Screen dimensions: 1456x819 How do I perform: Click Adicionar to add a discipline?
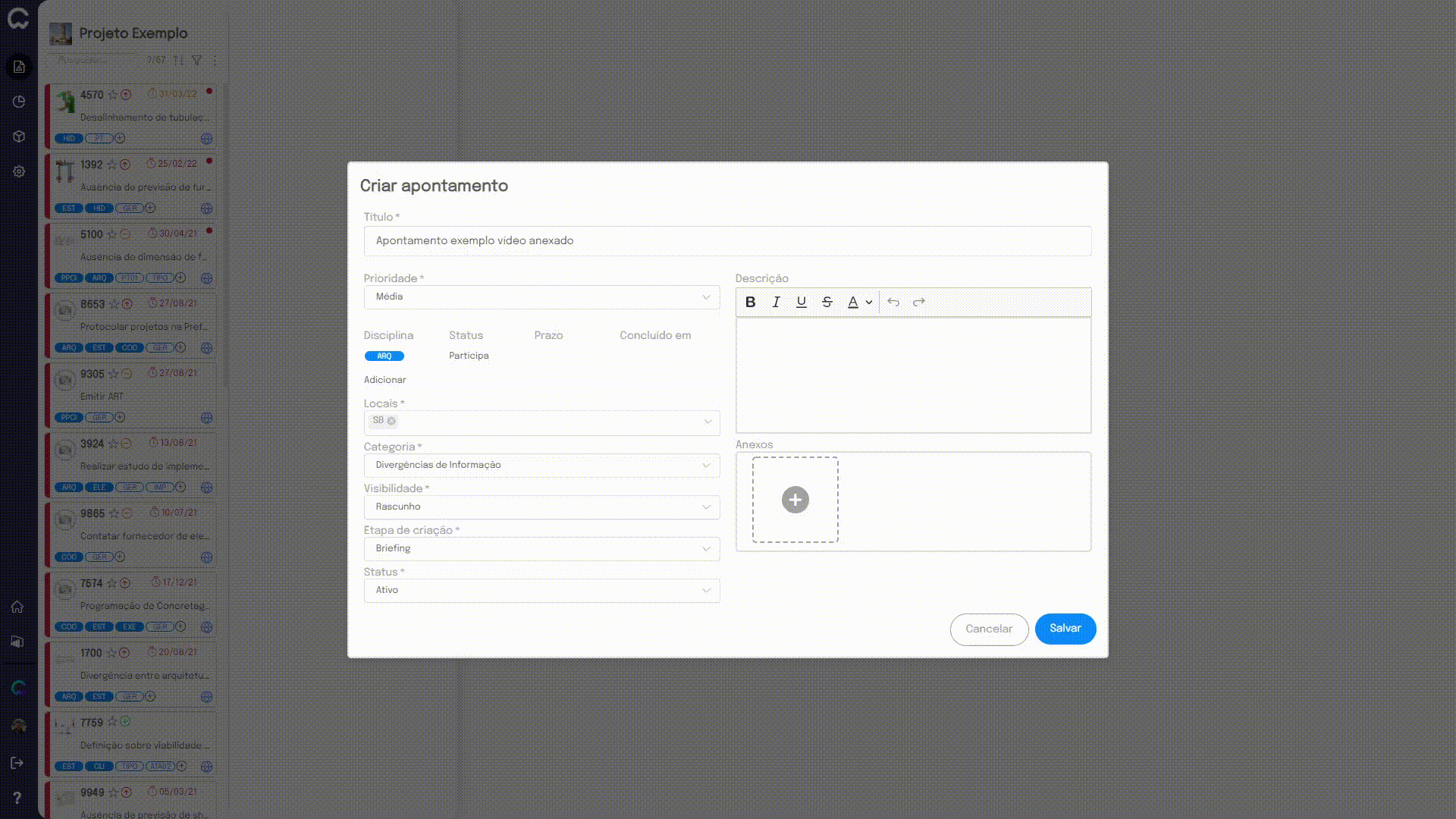[384, 380]
